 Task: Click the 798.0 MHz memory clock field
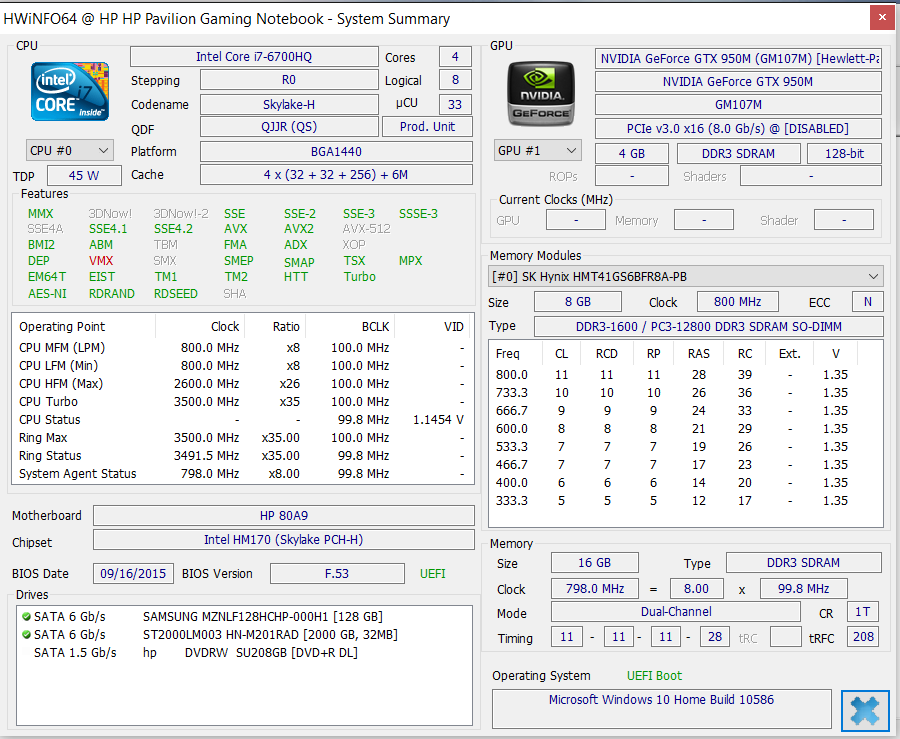point(595,589)
